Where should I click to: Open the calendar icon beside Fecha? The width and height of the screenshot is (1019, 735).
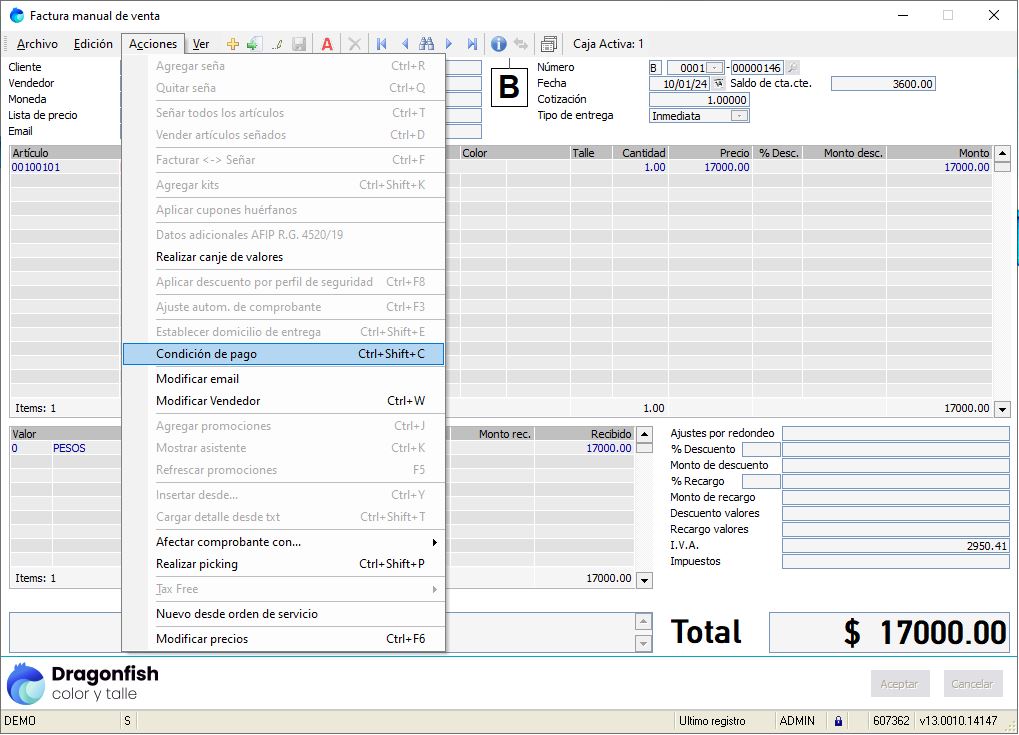click(x=718, y=83)
